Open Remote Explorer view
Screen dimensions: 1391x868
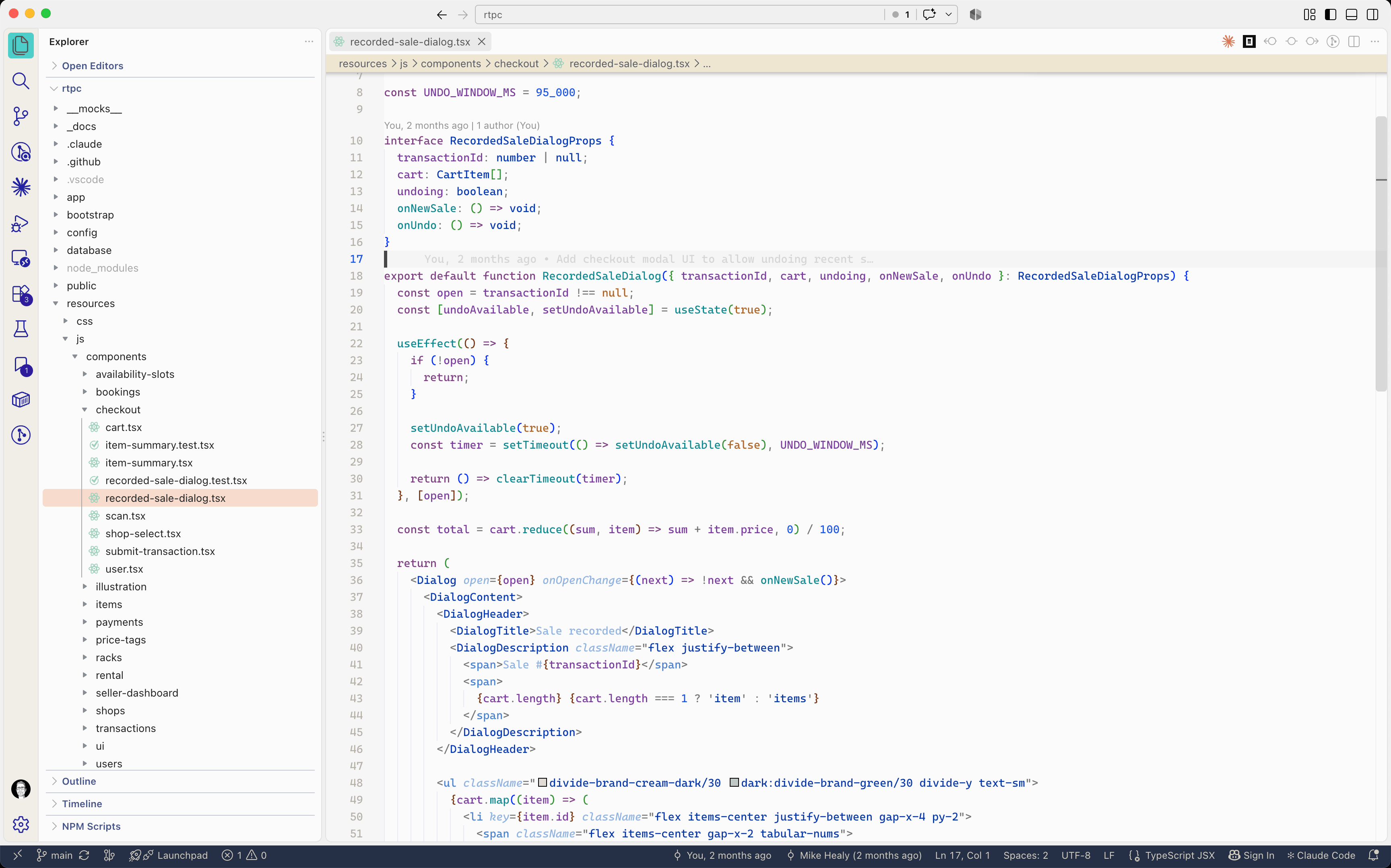(x=21, y=258)
